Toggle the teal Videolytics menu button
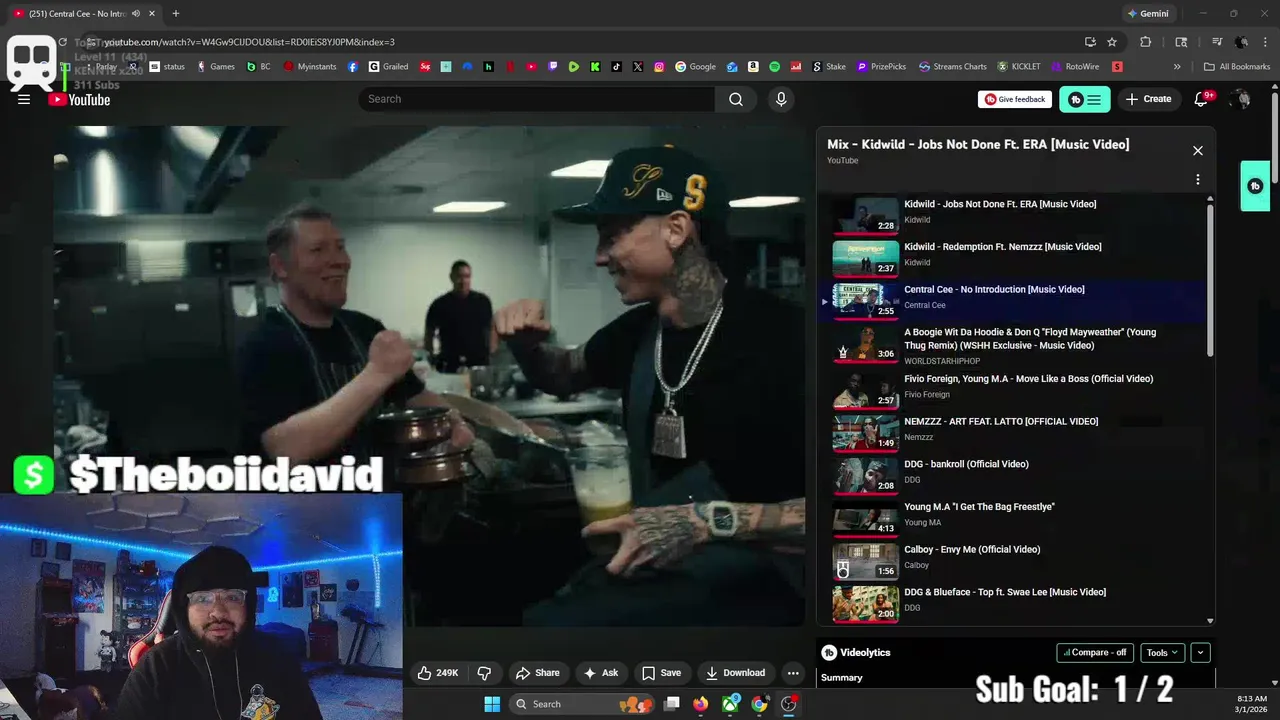Screen dimensions: 1280x720 pyautogui.click(x=1085, y=99)
